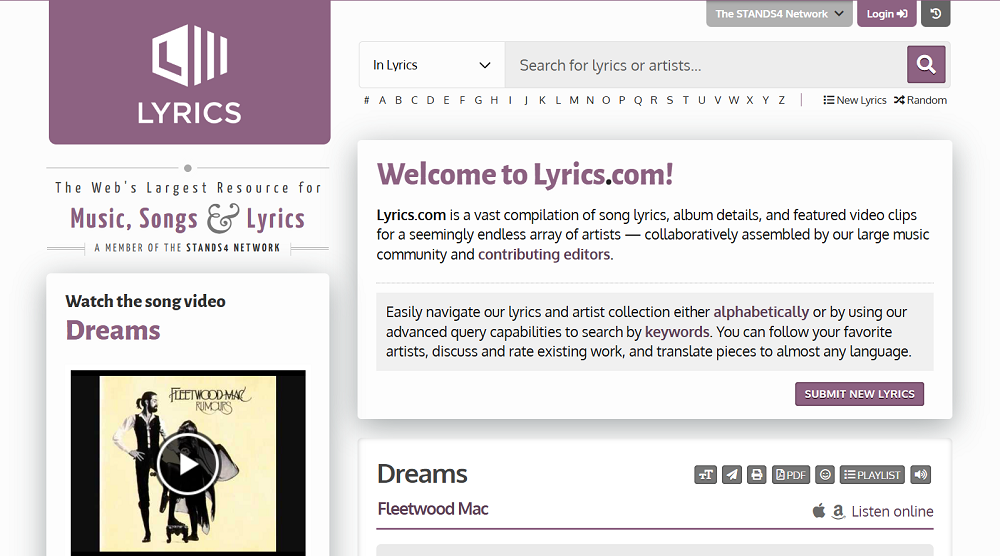The image size is (1000, 556).
Task: Browse artists starting with O
Action: (606, 100)
